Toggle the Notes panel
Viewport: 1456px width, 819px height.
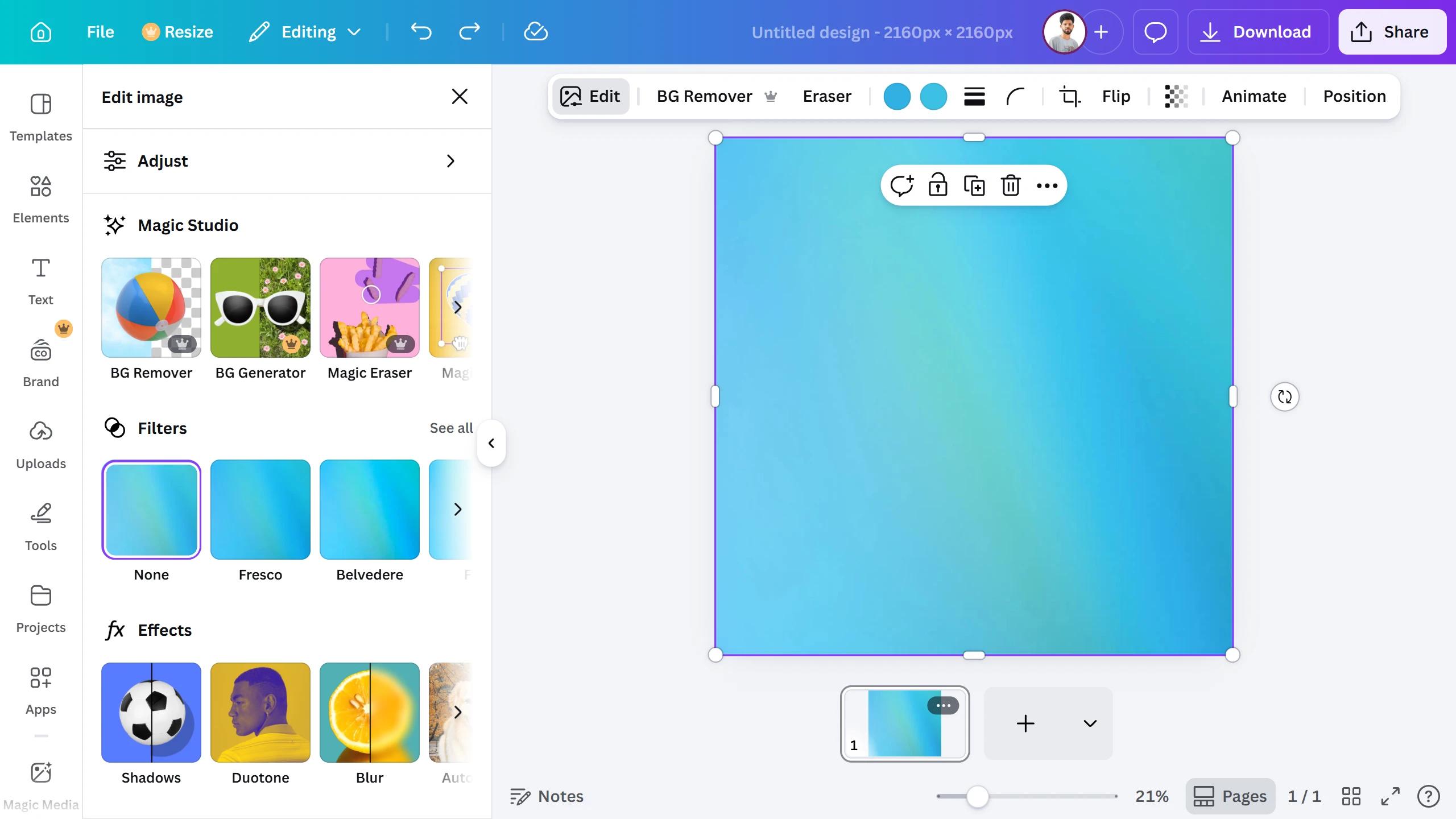[547, 796]
